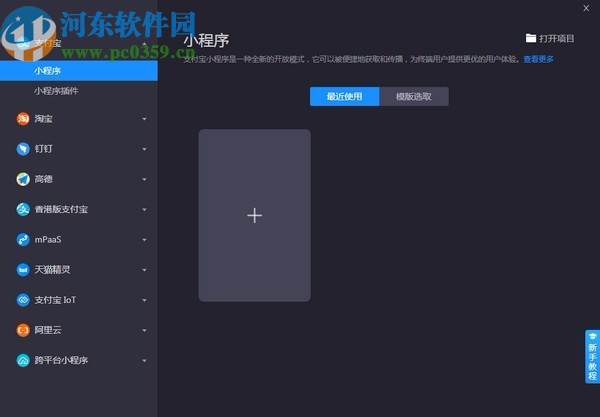The height and width of the screenshot is (417, 600).
Task: Expand the 钉钉 section arrow
Action: [x=144, y=149]
